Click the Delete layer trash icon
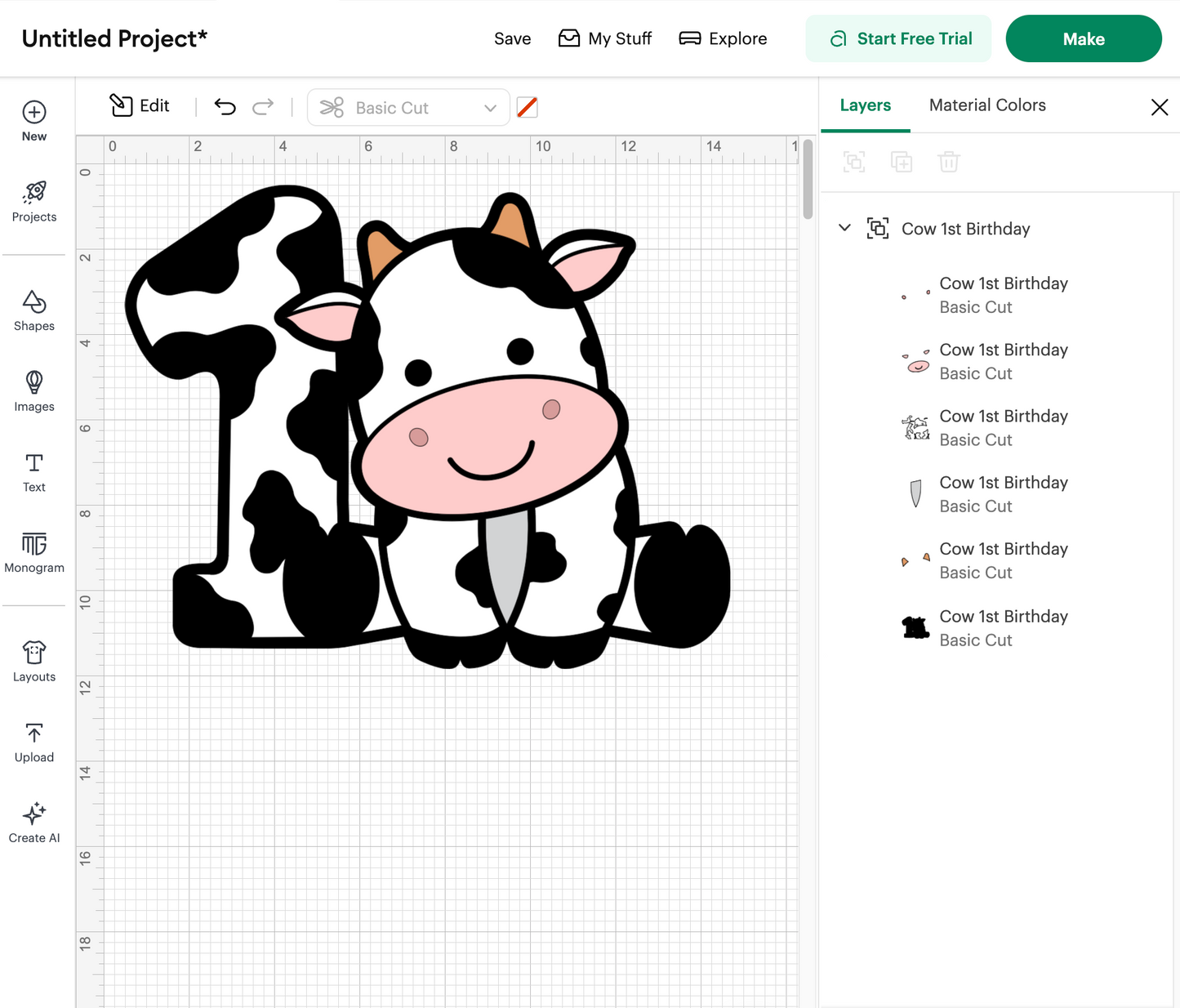1180x1008 pixels. tap(948, 162)
